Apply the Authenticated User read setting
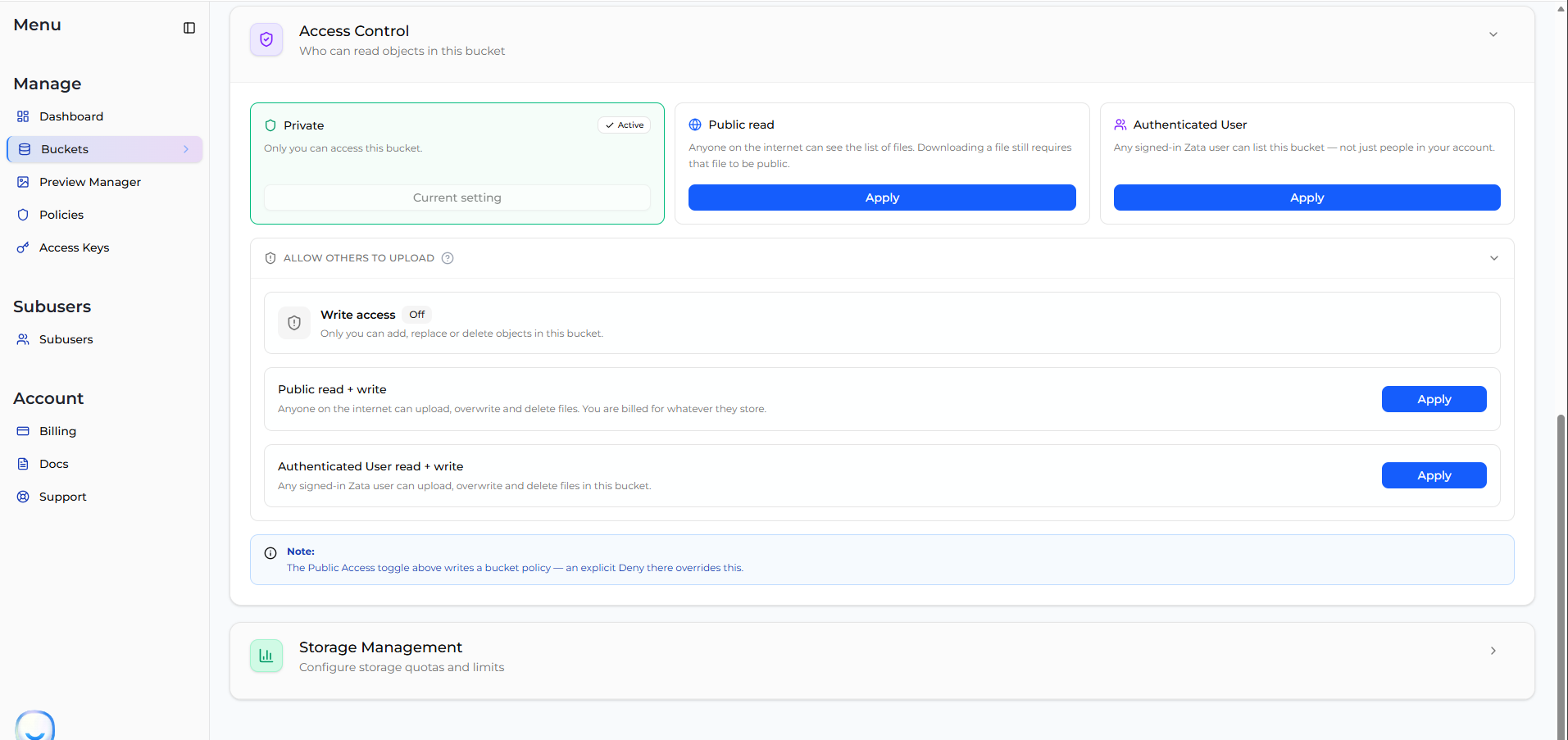The height and width of the screenshot is (740, 1568). point(1307,197)
